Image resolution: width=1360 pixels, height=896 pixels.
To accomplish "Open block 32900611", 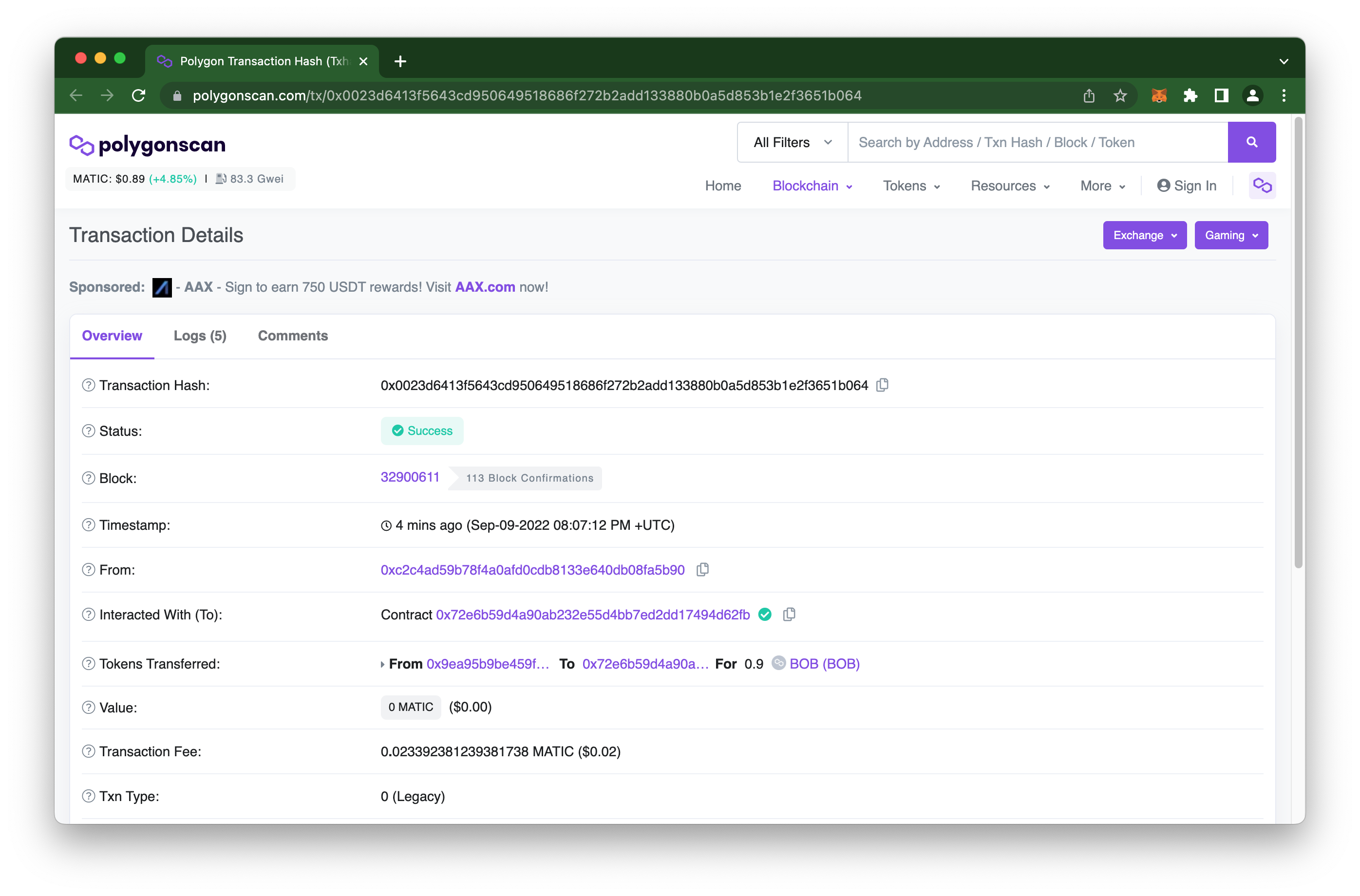I will 410,477.
